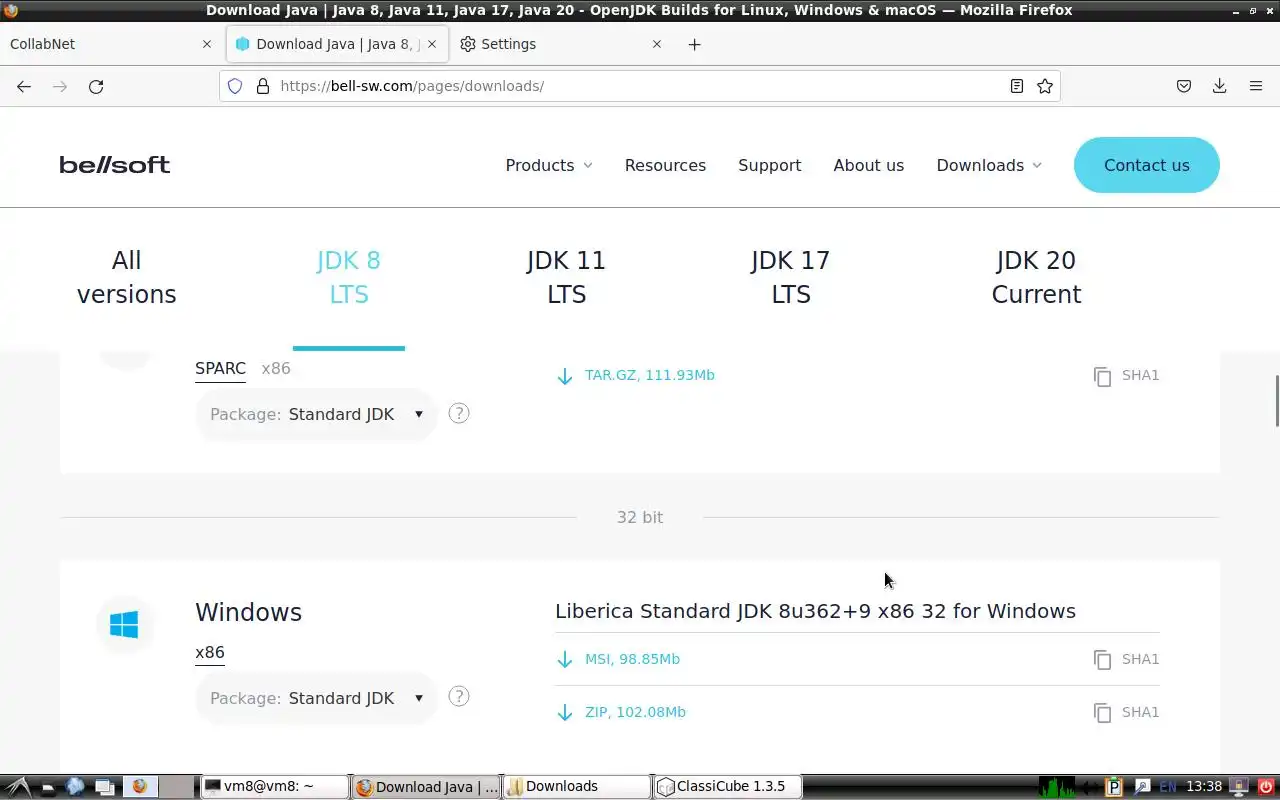
Task: Select the JDK 8 LTS tab
Action: click(x=349, y=277)
